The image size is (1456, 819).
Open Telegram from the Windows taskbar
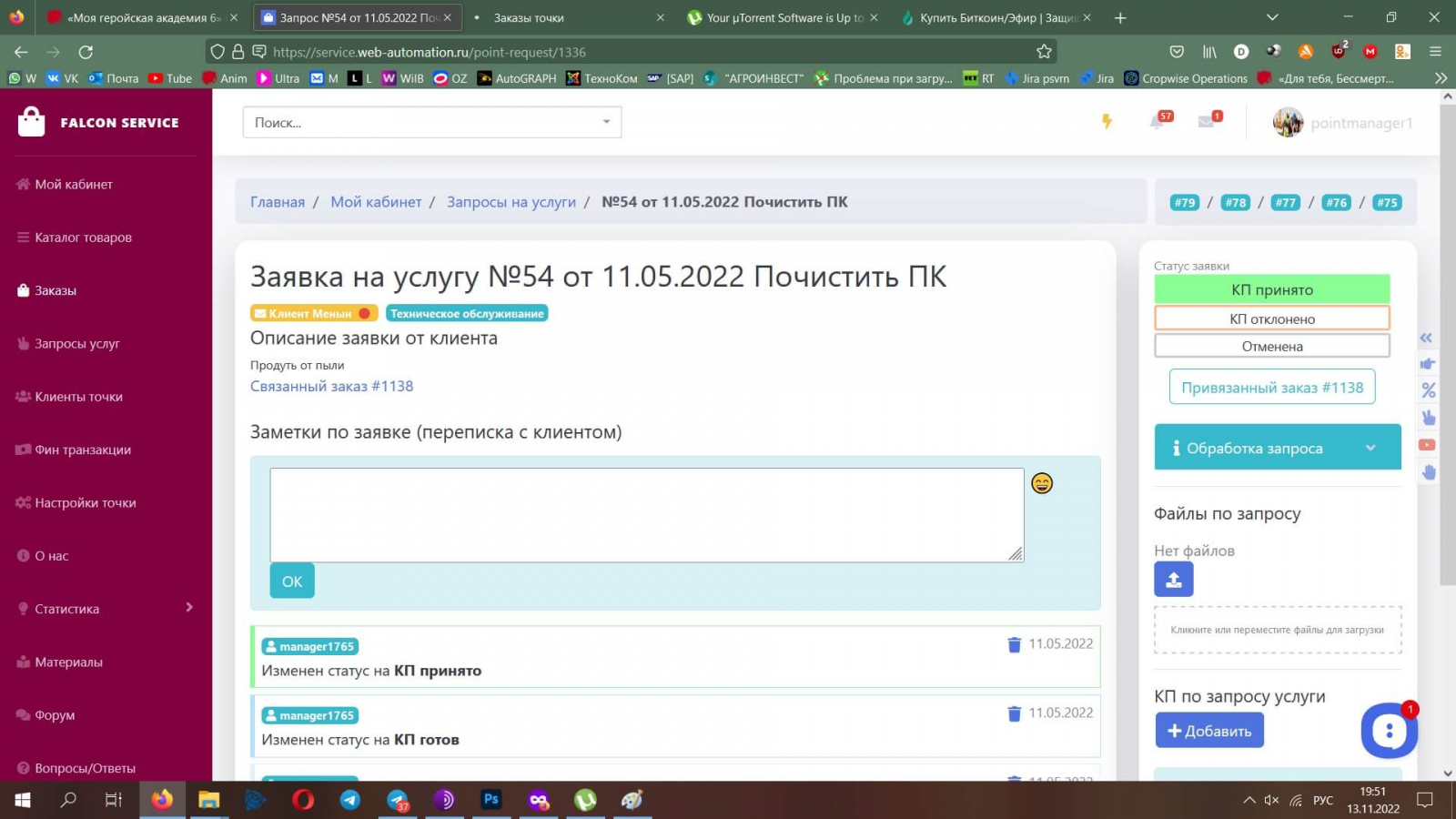[x=350, y=800]
